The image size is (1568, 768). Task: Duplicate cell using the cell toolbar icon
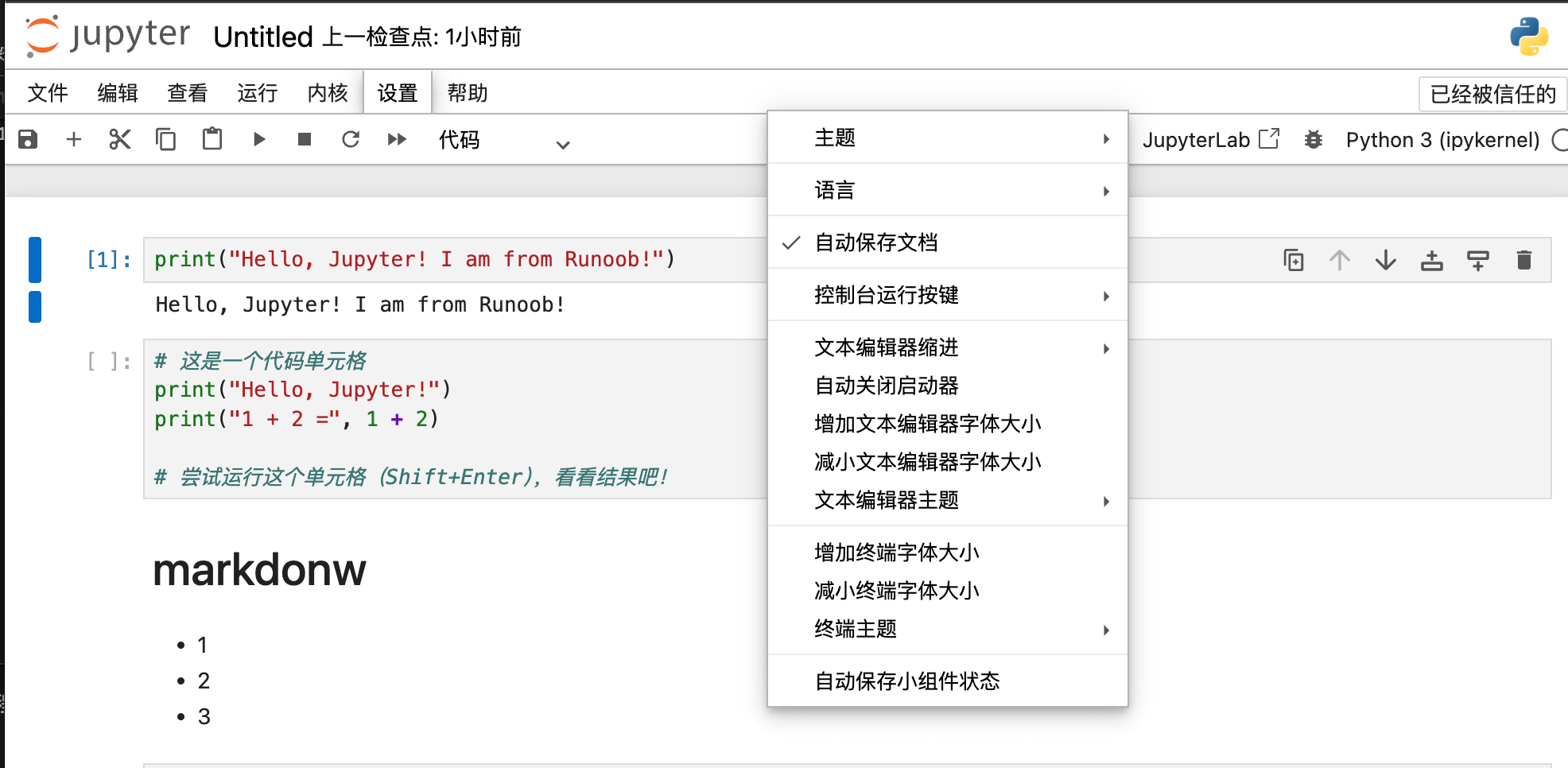tap(1294, 260)
